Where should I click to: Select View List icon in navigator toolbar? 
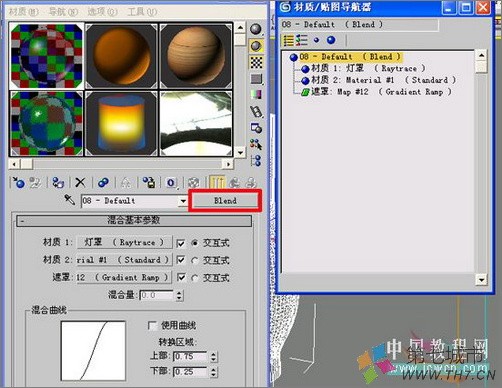288,40
